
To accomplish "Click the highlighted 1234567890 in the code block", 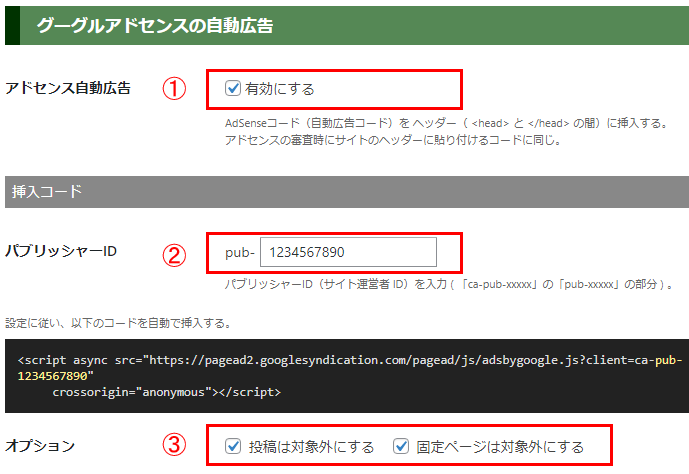I will coord(52,376).
